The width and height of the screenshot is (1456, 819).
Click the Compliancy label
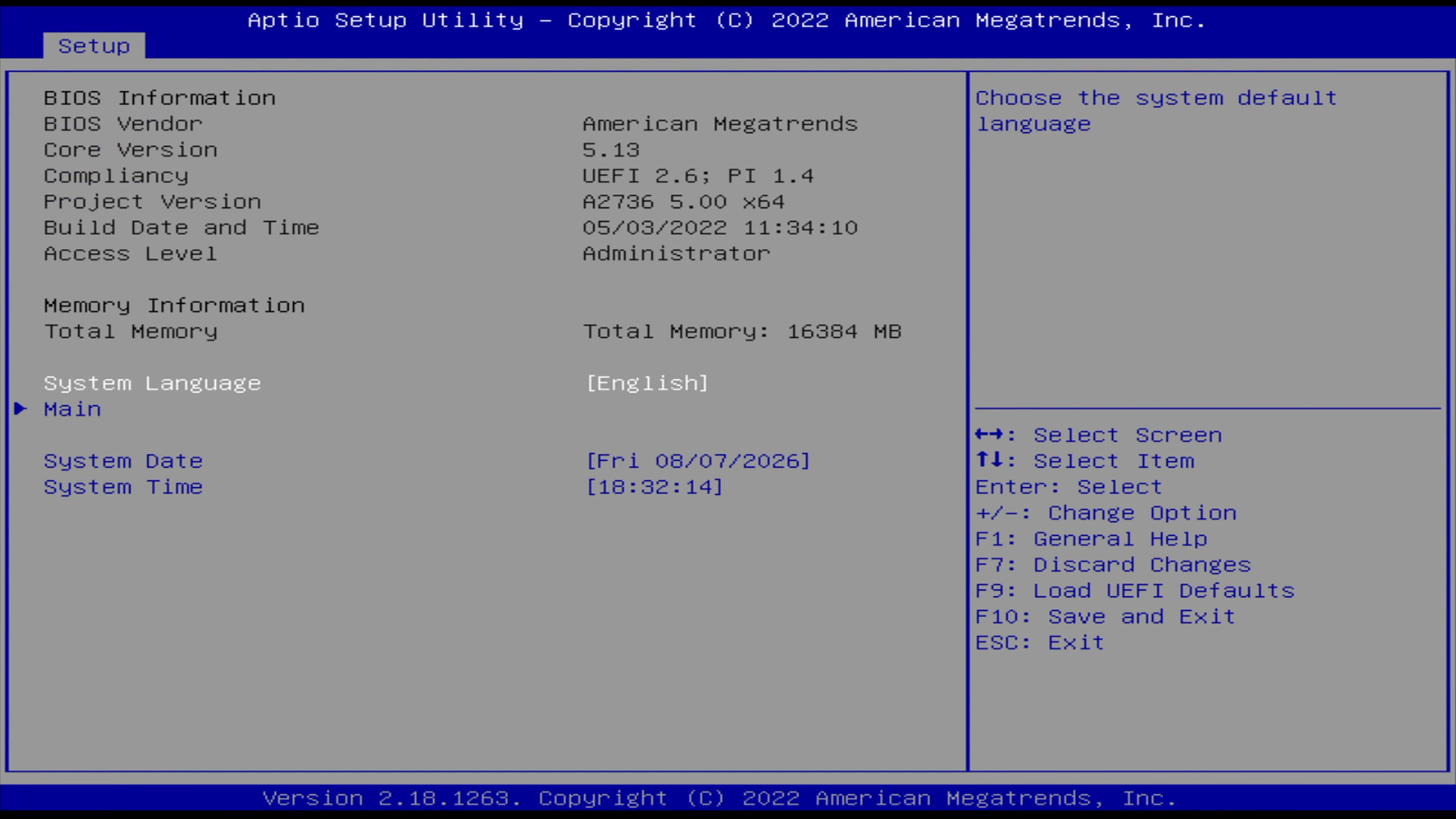coord(116,176)
